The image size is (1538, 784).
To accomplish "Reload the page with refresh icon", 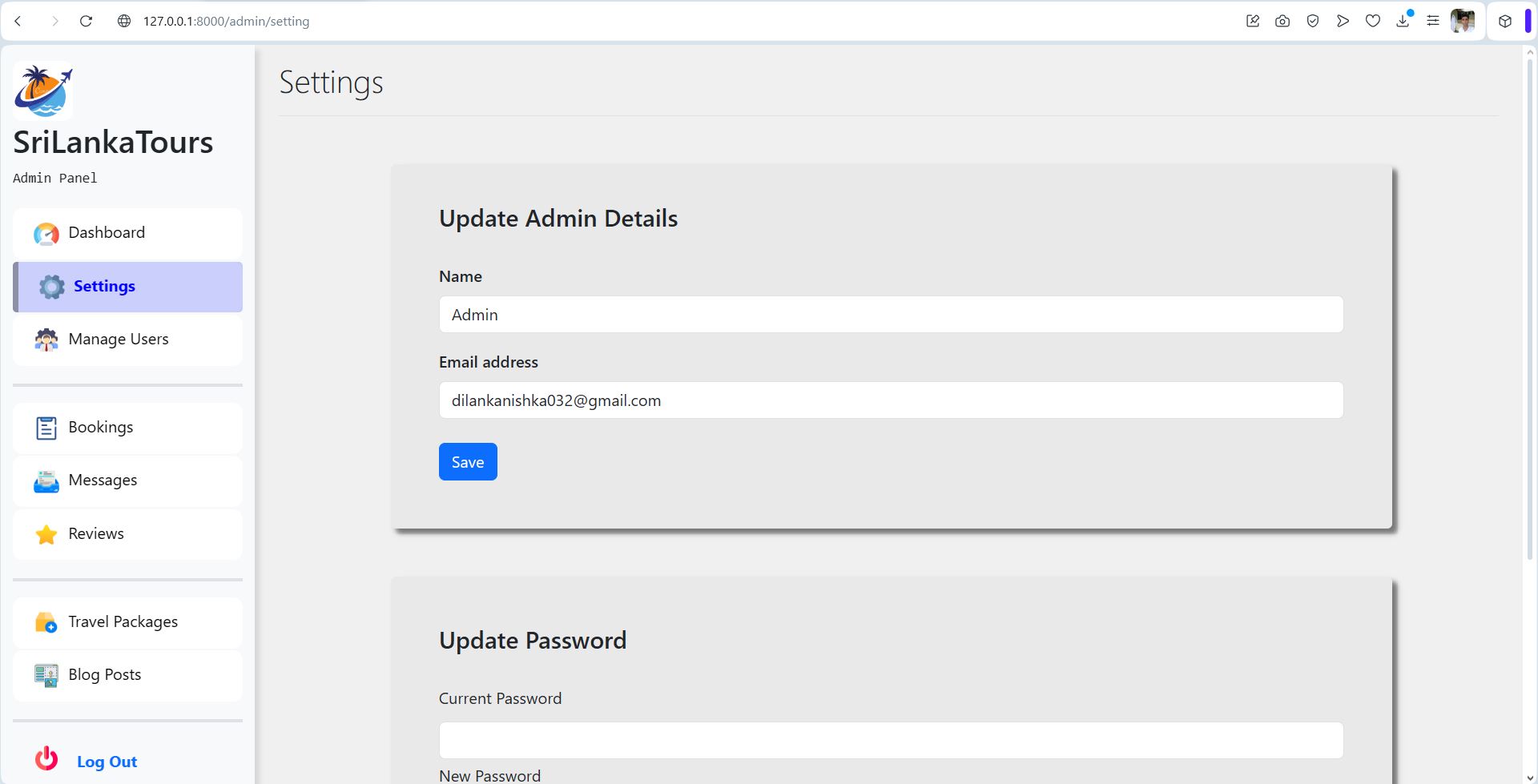I will [x=87, y=21].
